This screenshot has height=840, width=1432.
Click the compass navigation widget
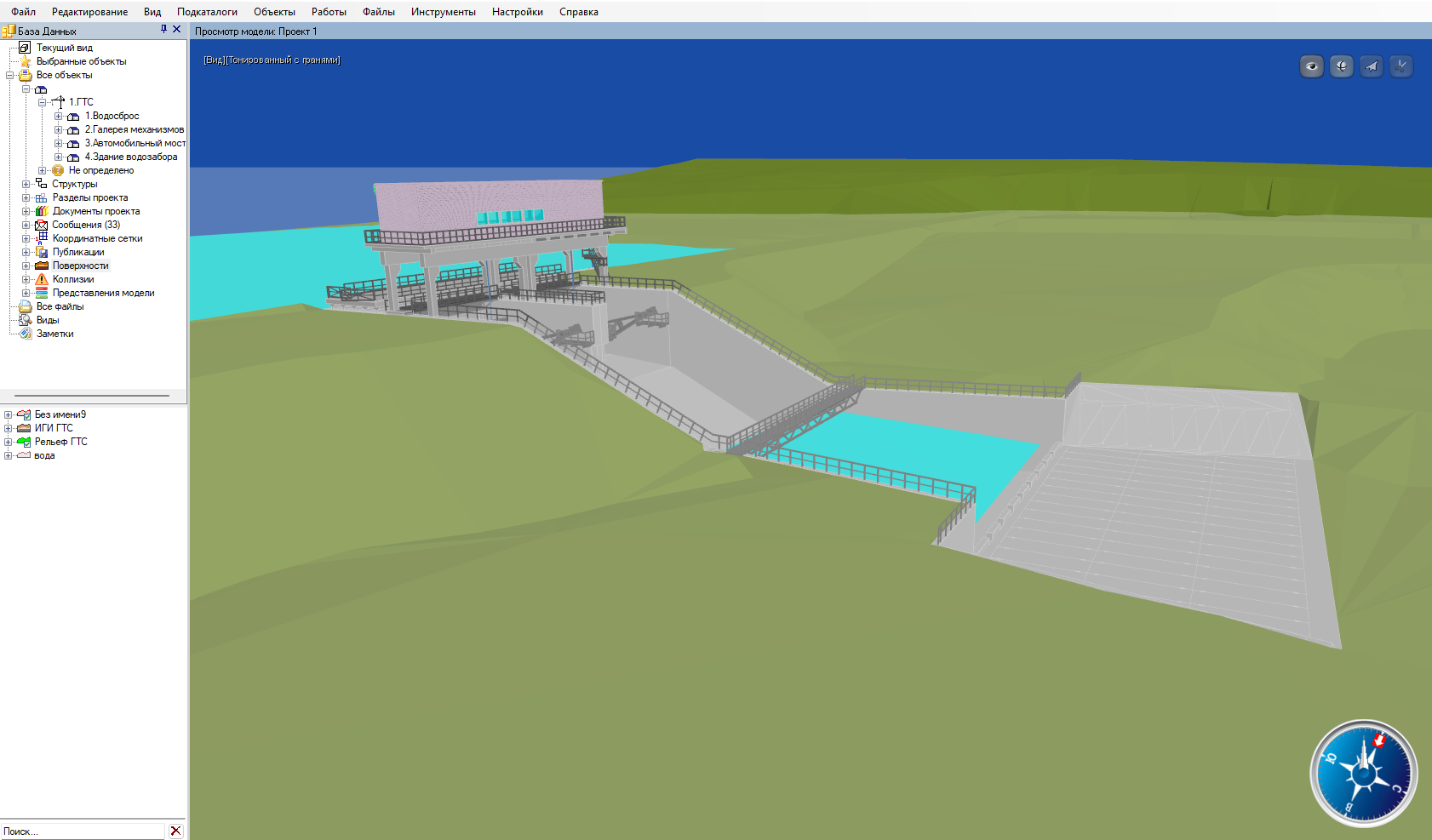1363,774
